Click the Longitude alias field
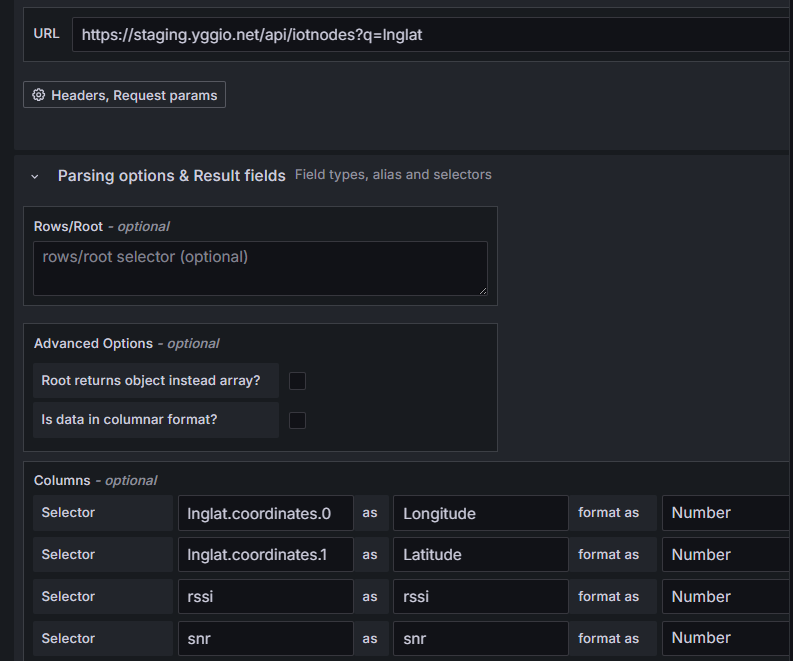Image resolution: width=793 pixels, height=661 pixels. click(x=480, y=513)
